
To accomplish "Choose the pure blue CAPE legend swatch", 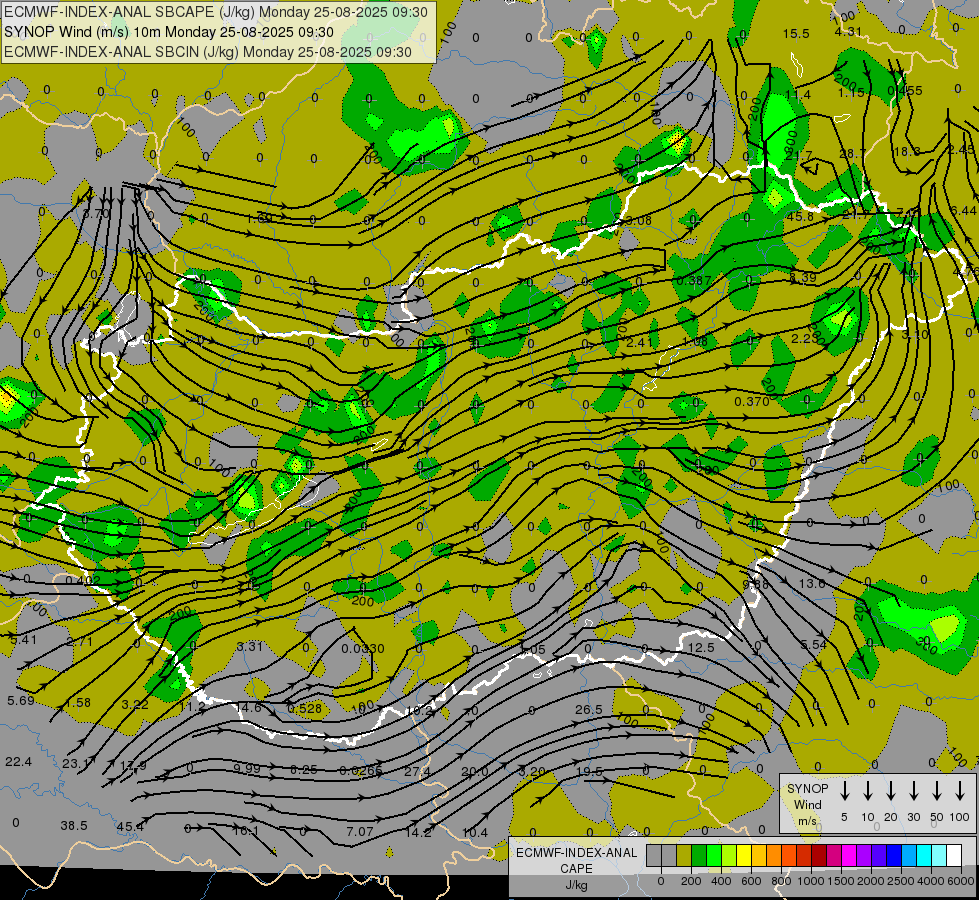I will point(893,856).
